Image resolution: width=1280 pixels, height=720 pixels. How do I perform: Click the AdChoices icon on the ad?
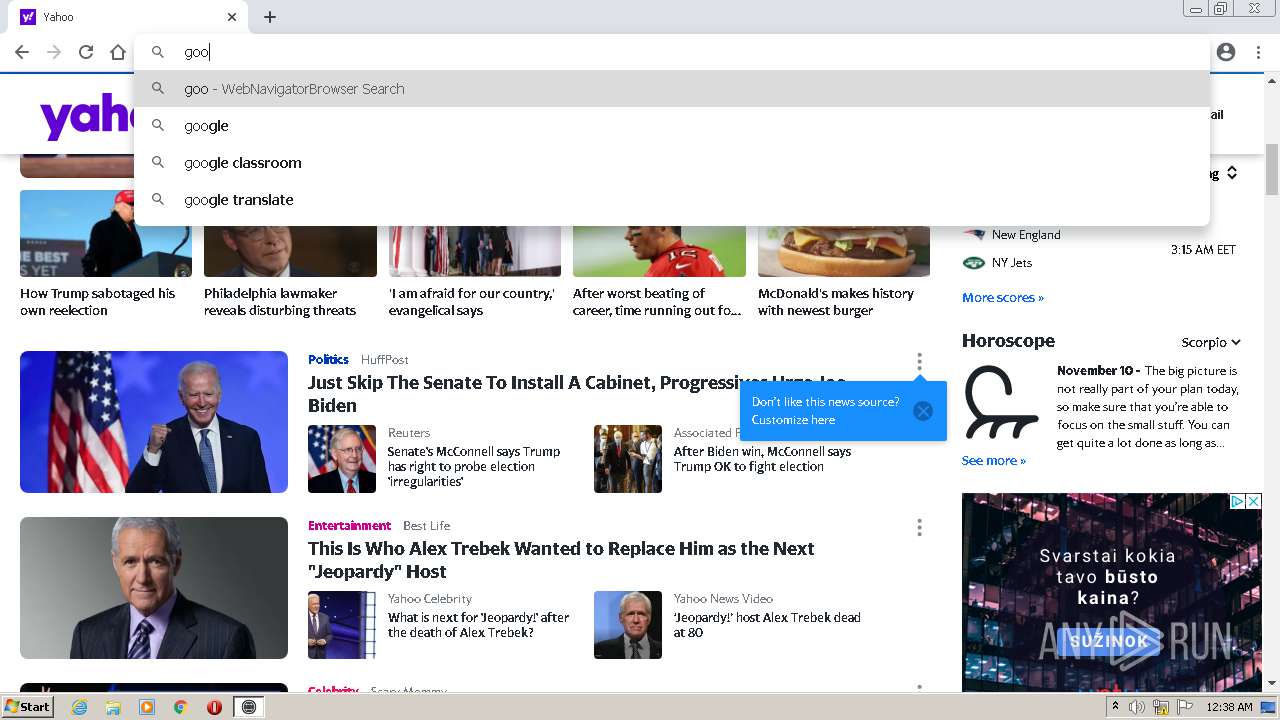[1237, 501]
